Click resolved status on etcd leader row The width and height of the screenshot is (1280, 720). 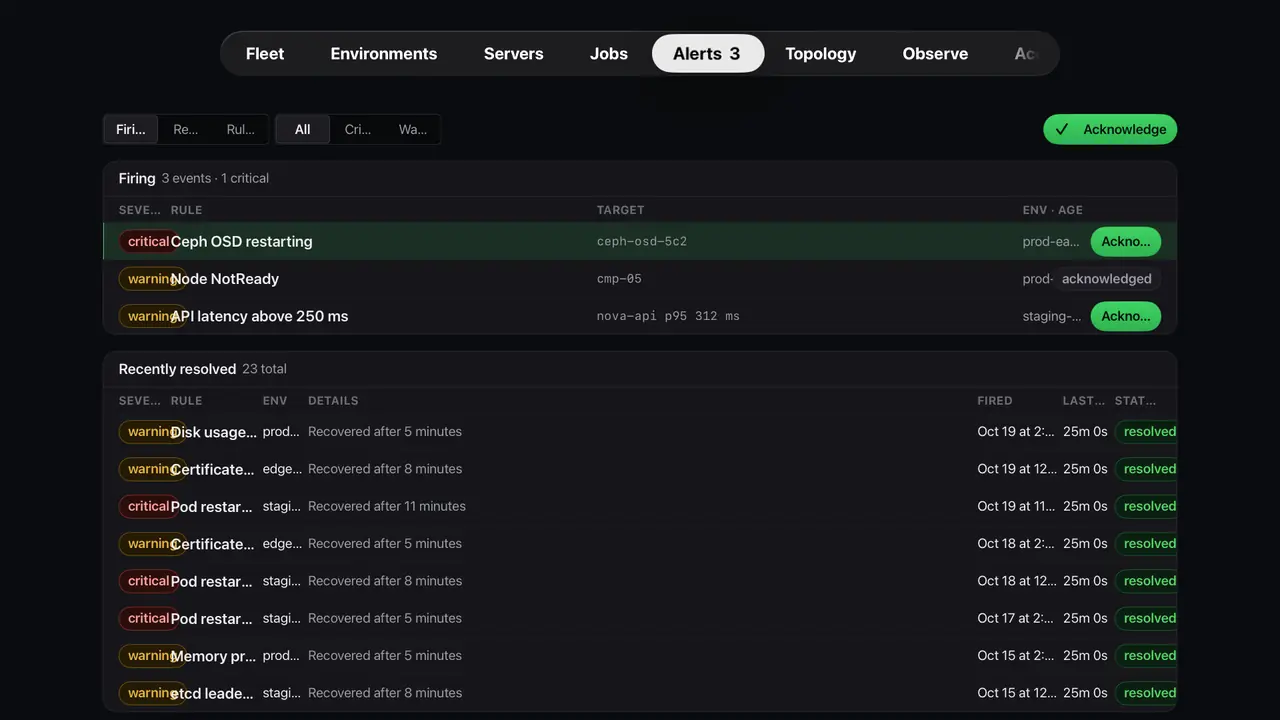1146,693
